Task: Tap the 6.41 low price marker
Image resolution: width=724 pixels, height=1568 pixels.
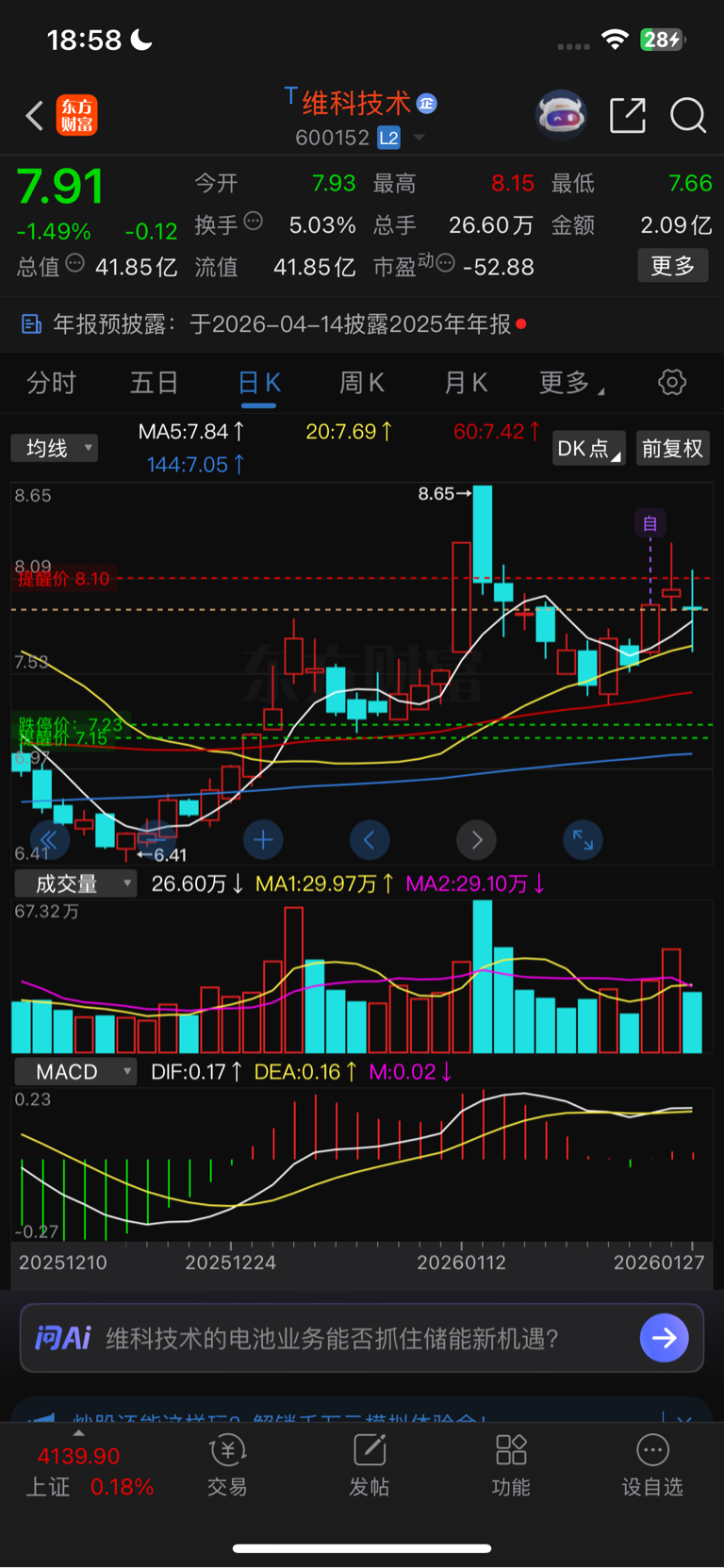Action: (162, 855)
